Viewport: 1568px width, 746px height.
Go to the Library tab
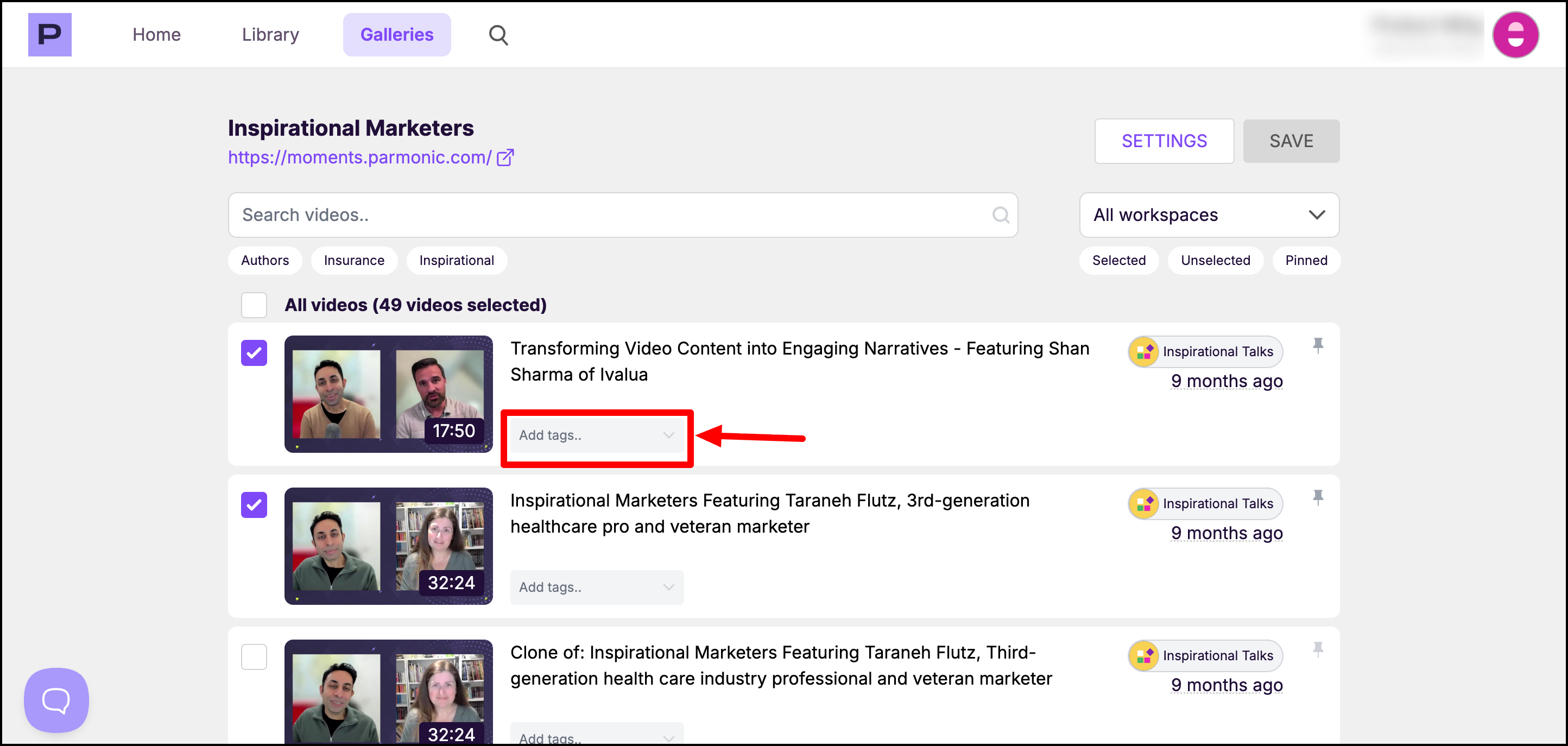pyautogui.click(x=270, y=35)
